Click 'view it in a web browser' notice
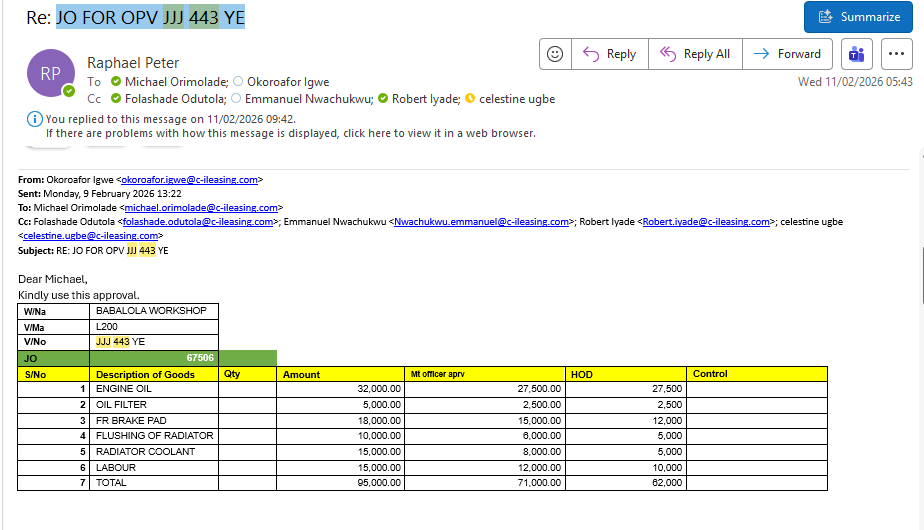924x530 pixels. pyautogui.click(x=291, y=133)
